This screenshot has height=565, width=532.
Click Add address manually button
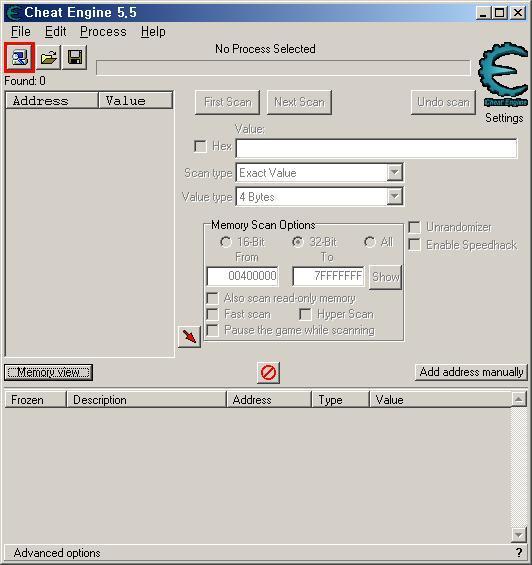coord(471,372)
